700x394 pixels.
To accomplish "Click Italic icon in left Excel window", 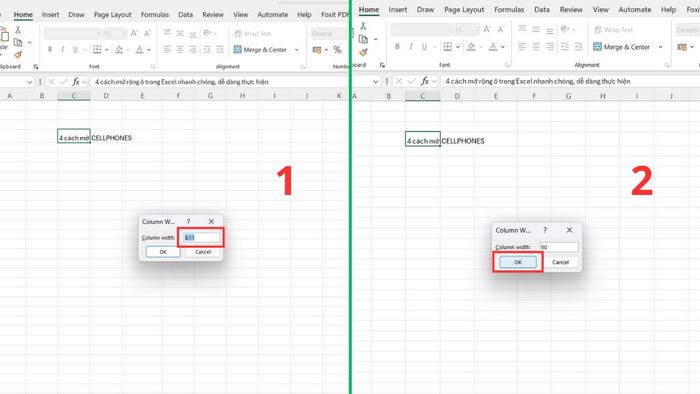I will click(62, 50).
